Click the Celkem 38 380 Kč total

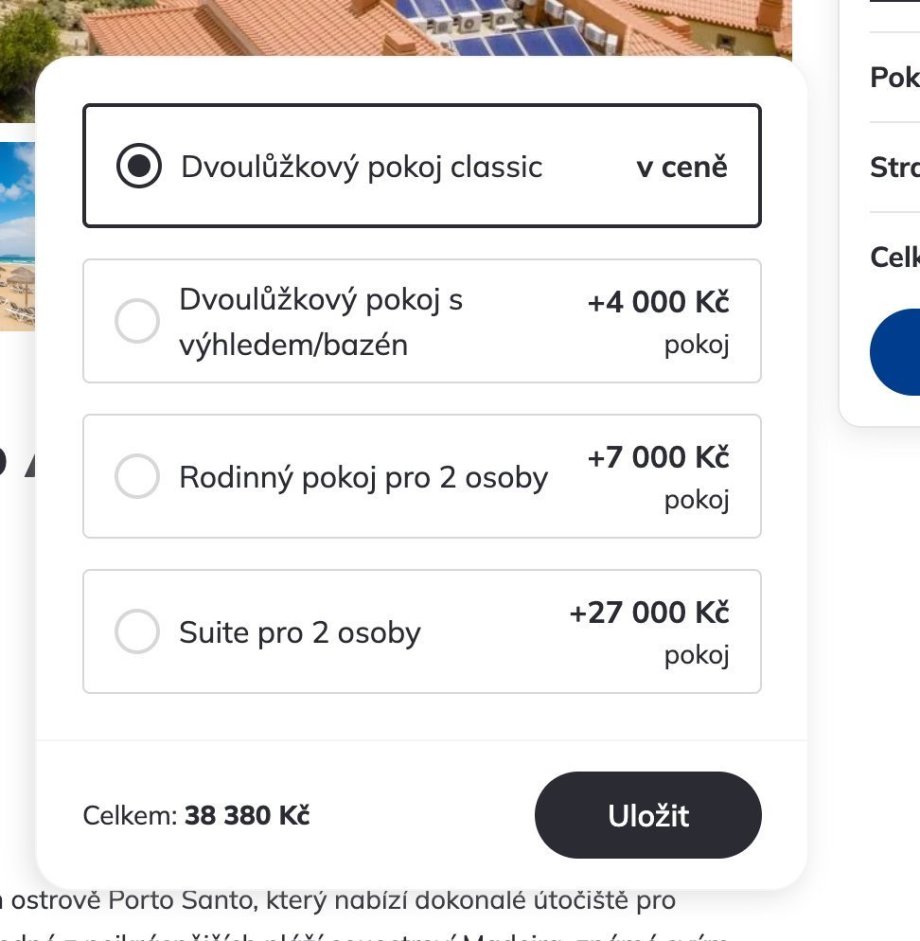coord(196,815)
